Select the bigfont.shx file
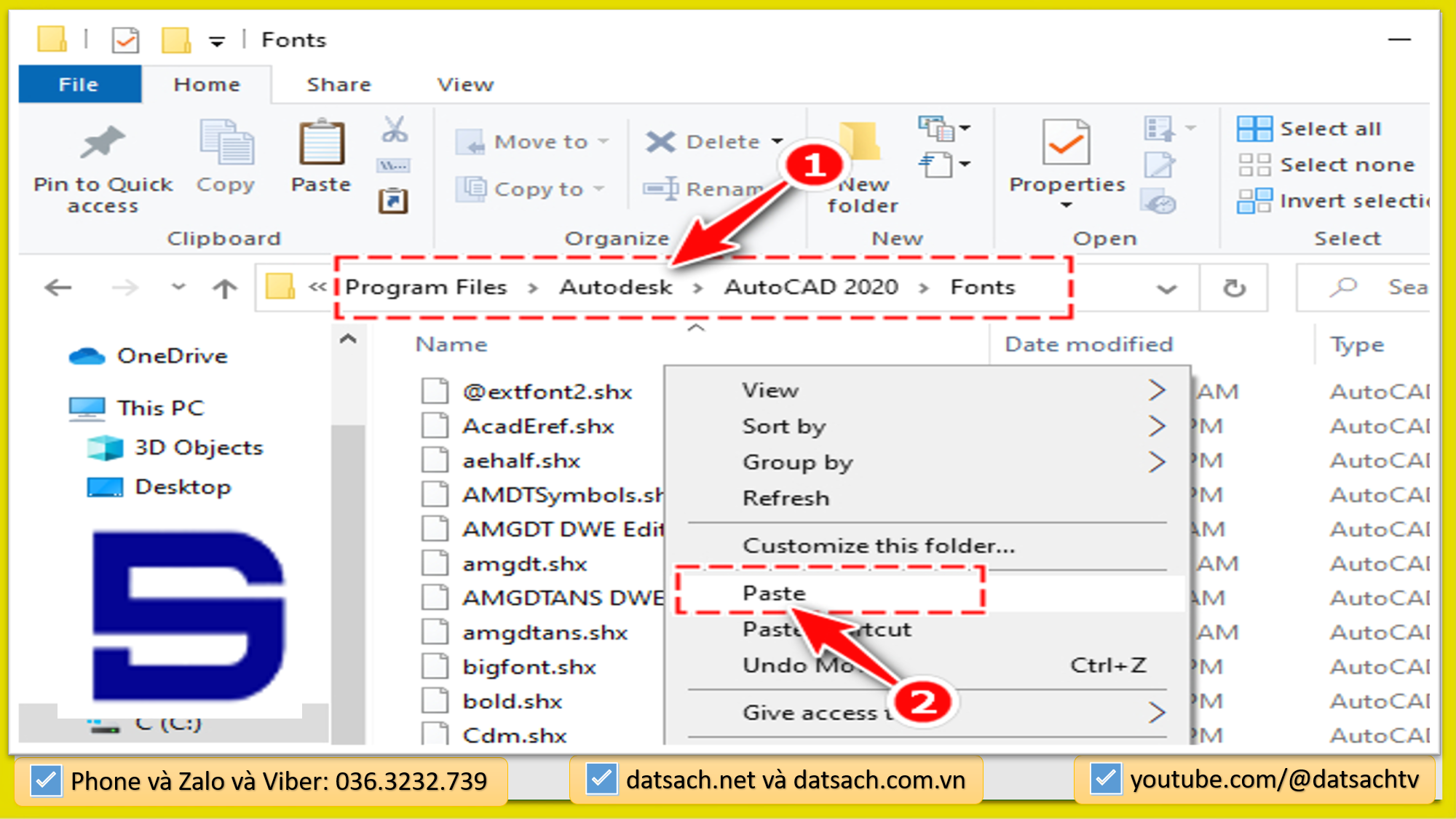This screenshot has width=1456, height=819. click(x=529, y=666)
